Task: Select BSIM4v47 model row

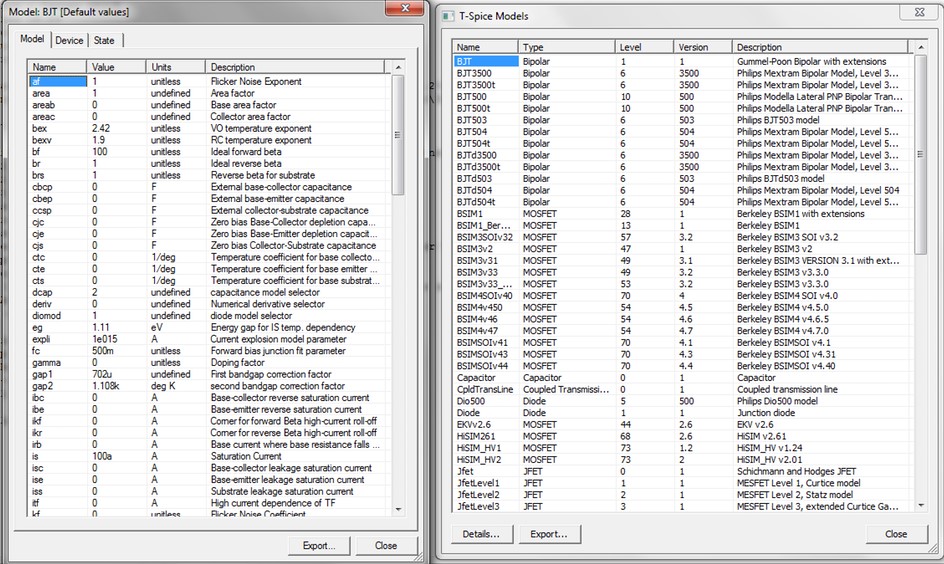Action: (x=683, y=330)
